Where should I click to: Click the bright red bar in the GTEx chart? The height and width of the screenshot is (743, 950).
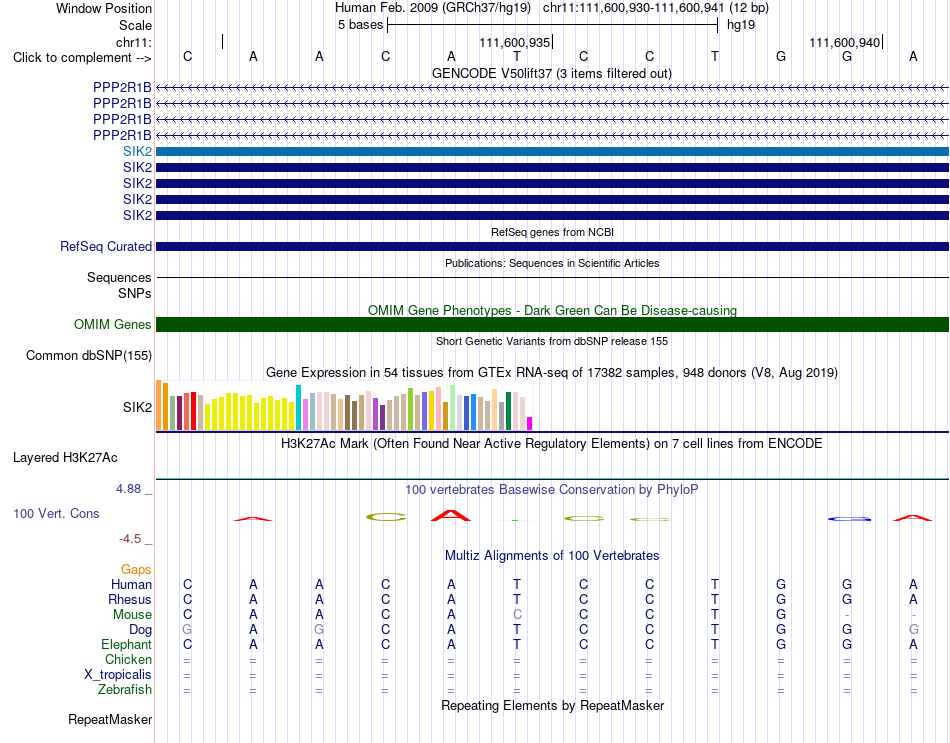coord(193,411)
